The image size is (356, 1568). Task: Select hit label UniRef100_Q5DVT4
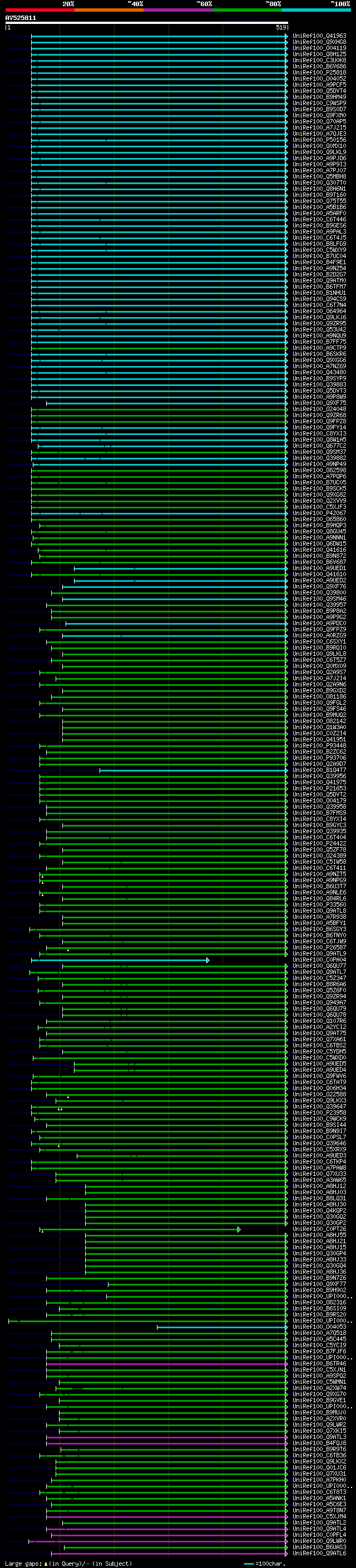click(319, 91)
